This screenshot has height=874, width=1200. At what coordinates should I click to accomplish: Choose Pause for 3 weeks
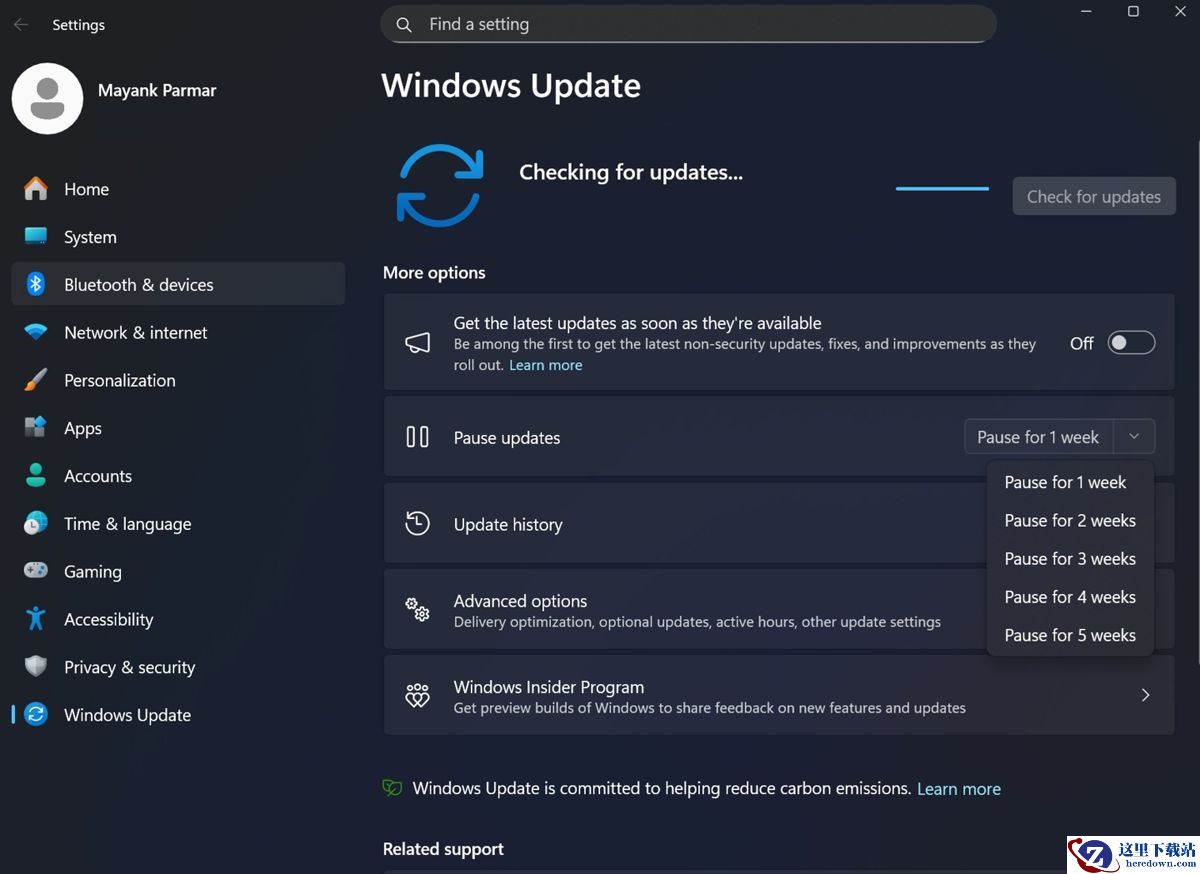click(x=1070, y=558)
